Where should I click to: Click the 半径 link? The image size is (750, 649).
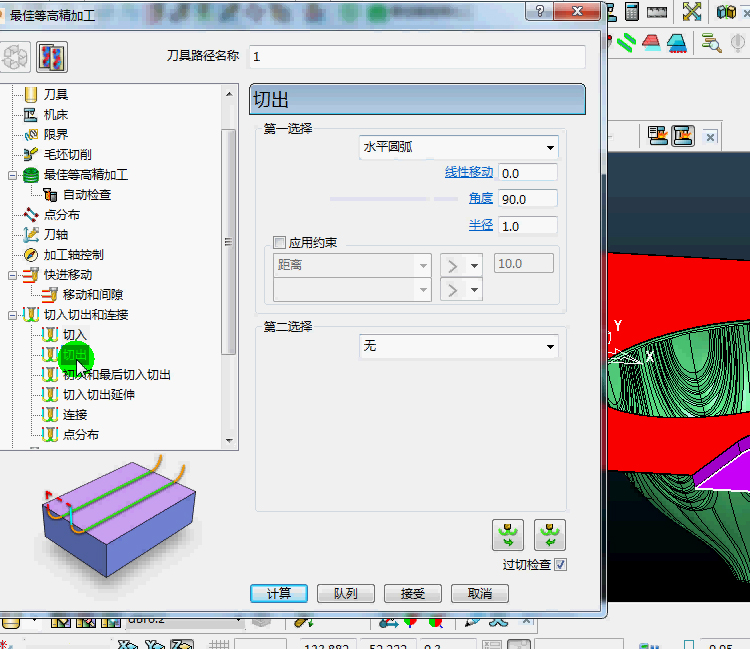pyautogui.click(x=481, y=225)
